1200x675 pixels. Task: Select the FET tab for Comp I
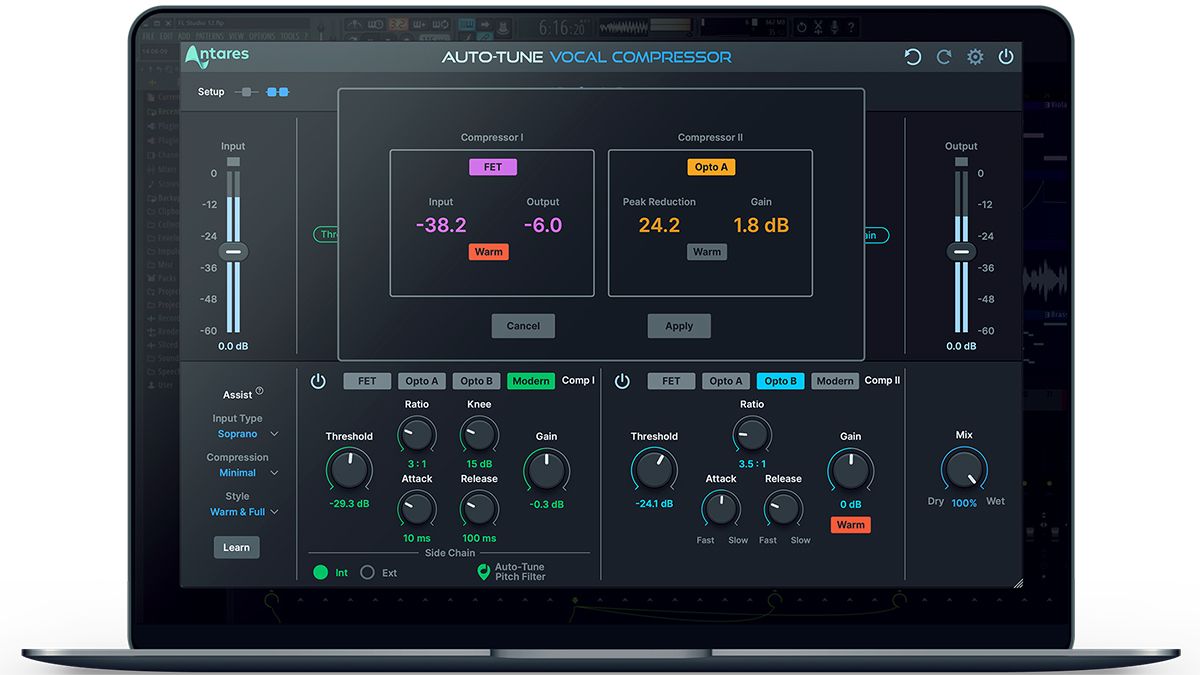coord(367,381)
